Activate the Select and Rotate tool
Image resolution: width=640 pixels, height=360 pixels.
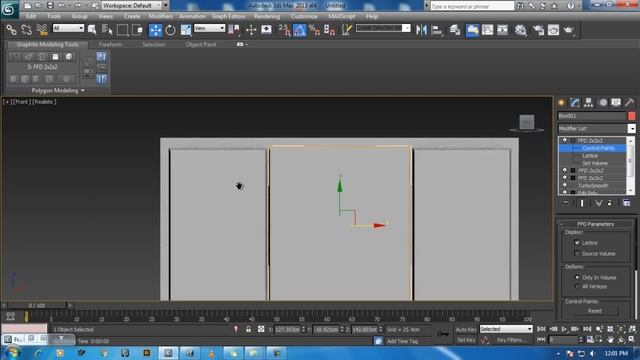point(170,30)
